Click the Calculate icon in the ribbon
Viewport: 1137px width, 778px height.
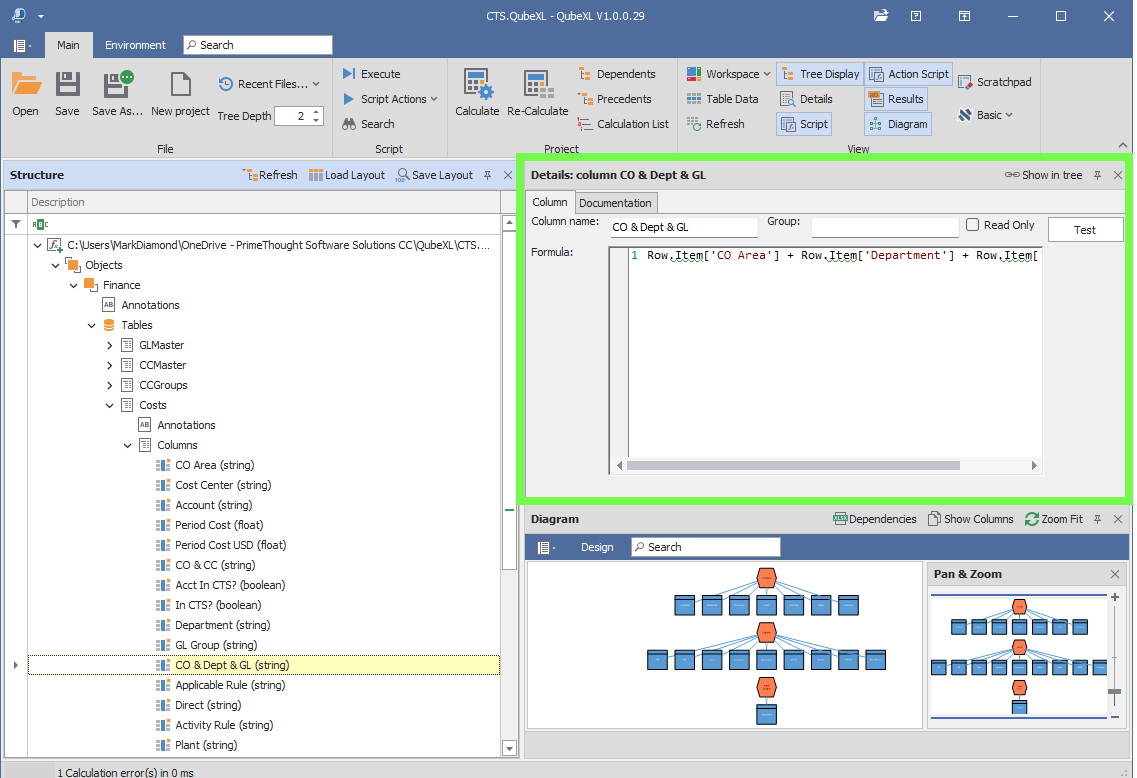coord(477,92)
